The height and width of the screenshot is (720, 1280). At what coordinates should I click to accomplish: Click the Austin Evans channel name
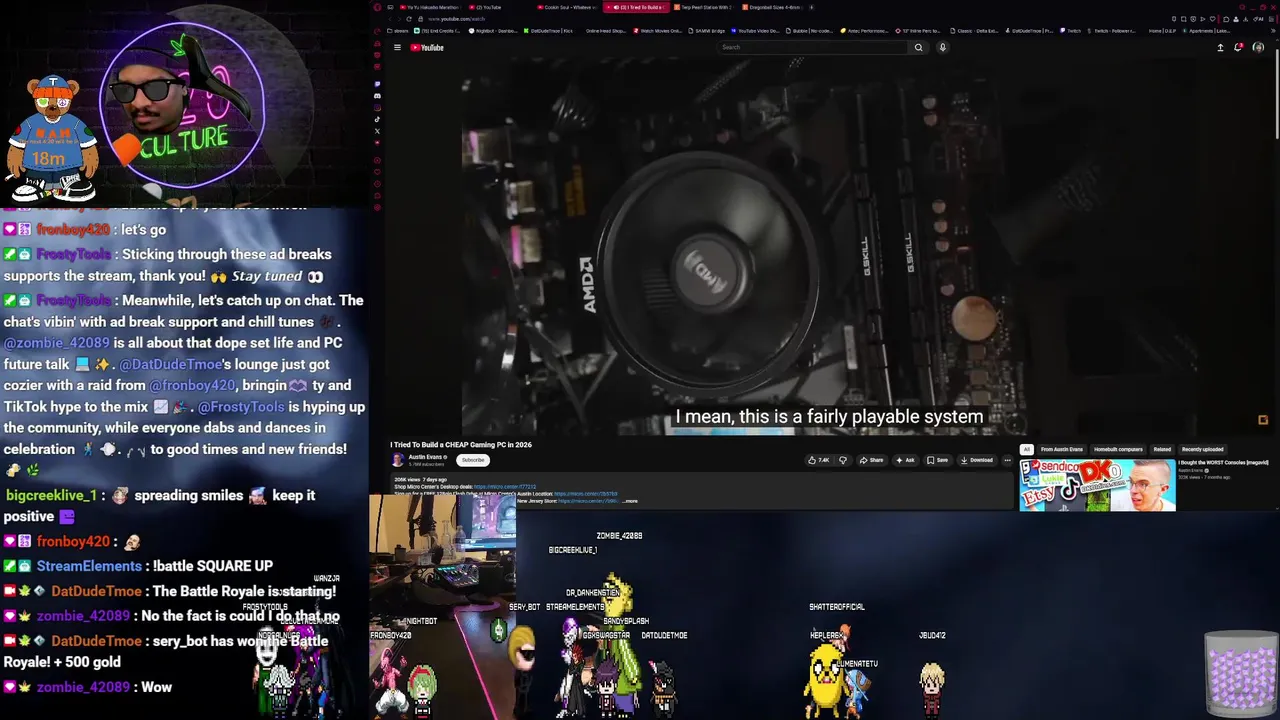pyautogui.click(x=427, y=457)
